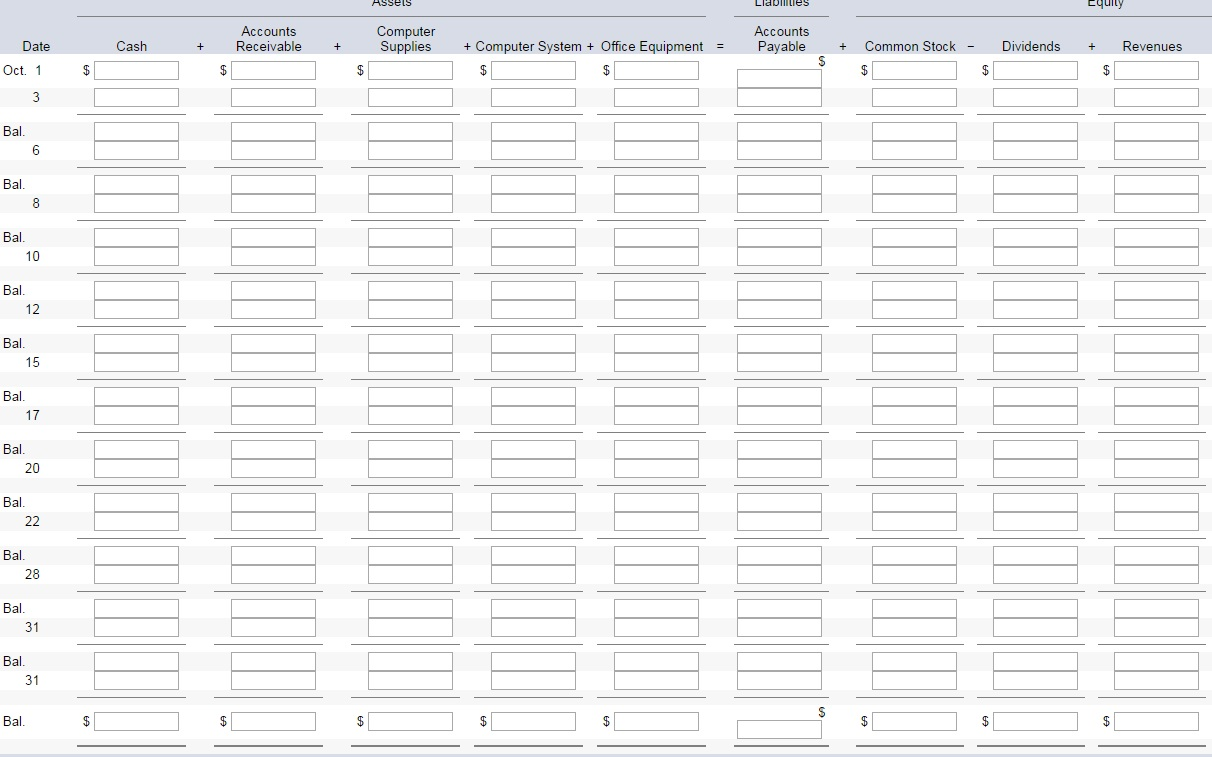This screenshot has width=1212, height=757.
Task: Click the Revenues column header
Action: [x=1152, y=46]
